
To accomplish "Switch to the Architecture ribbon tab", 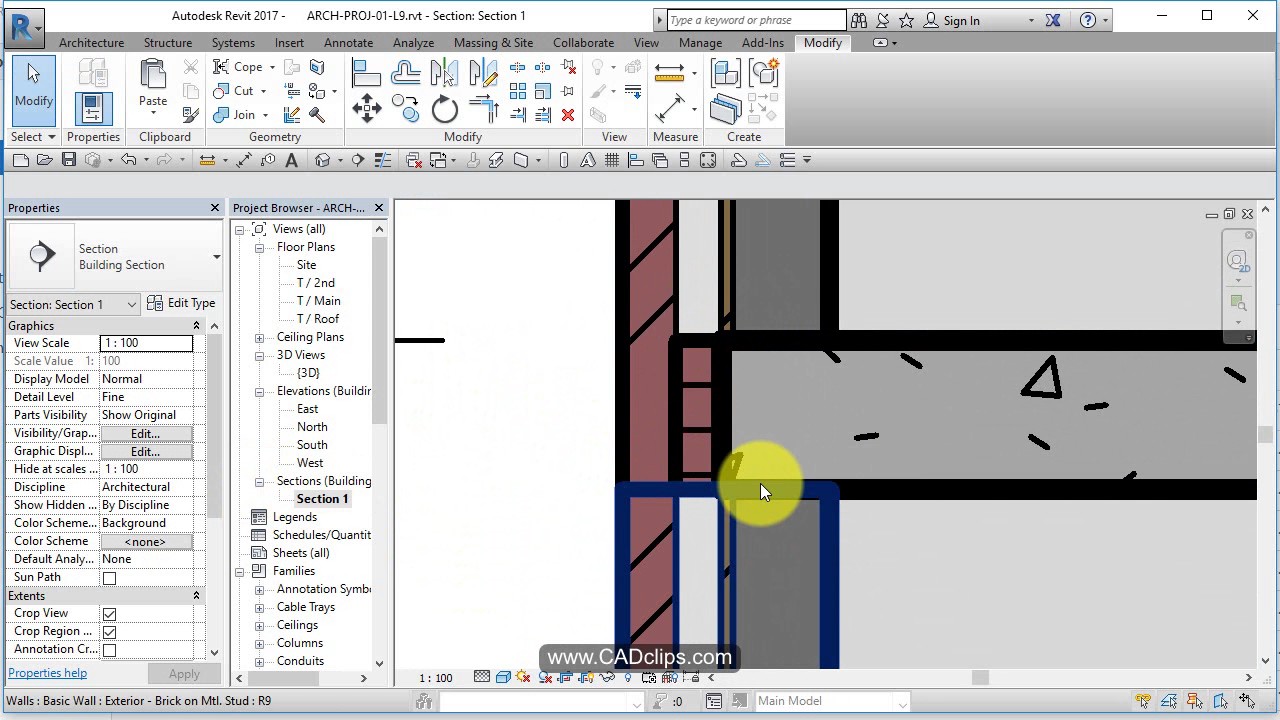I will [91, 43].
